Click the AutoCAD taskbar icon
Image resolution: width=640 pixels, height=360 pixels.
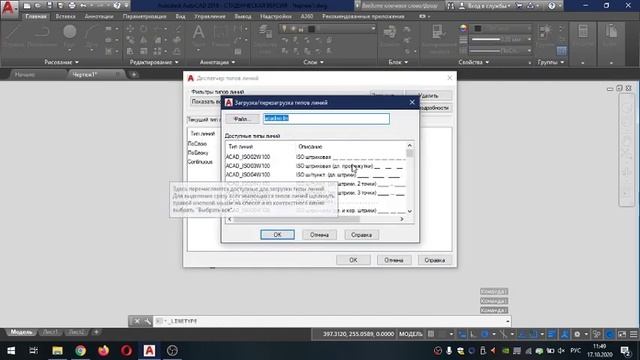pos(149,351)
